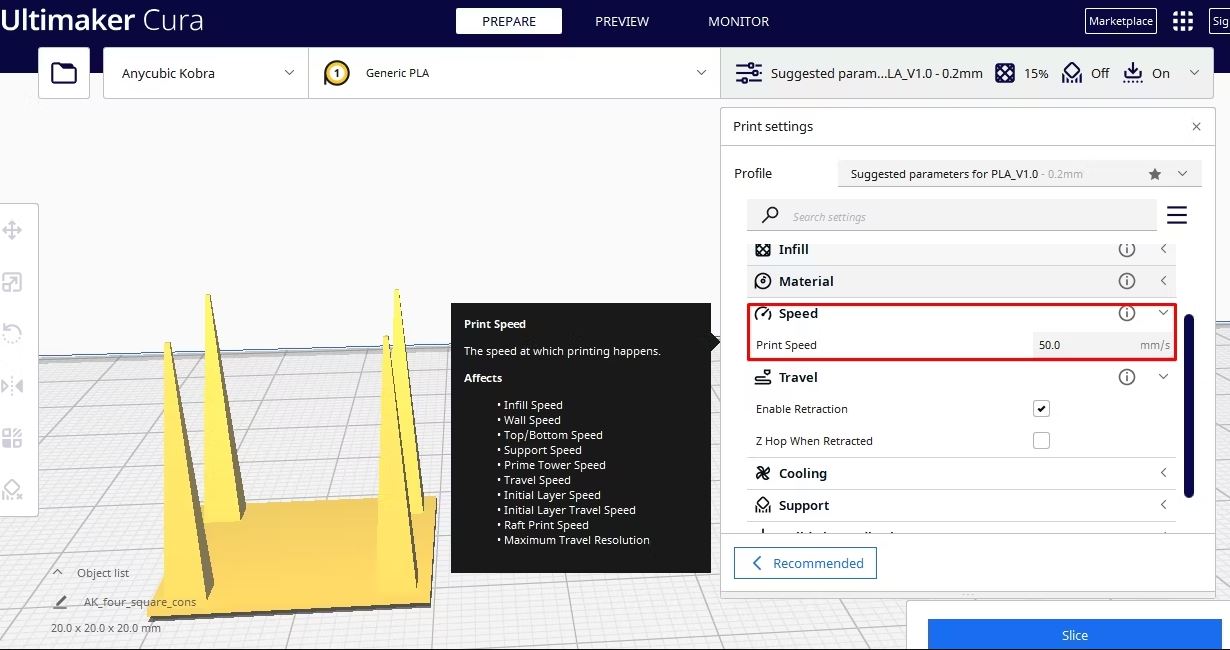1230x650 pixels.
Task: Collapse the print settings header chevron
Action: coord(1194,73)
